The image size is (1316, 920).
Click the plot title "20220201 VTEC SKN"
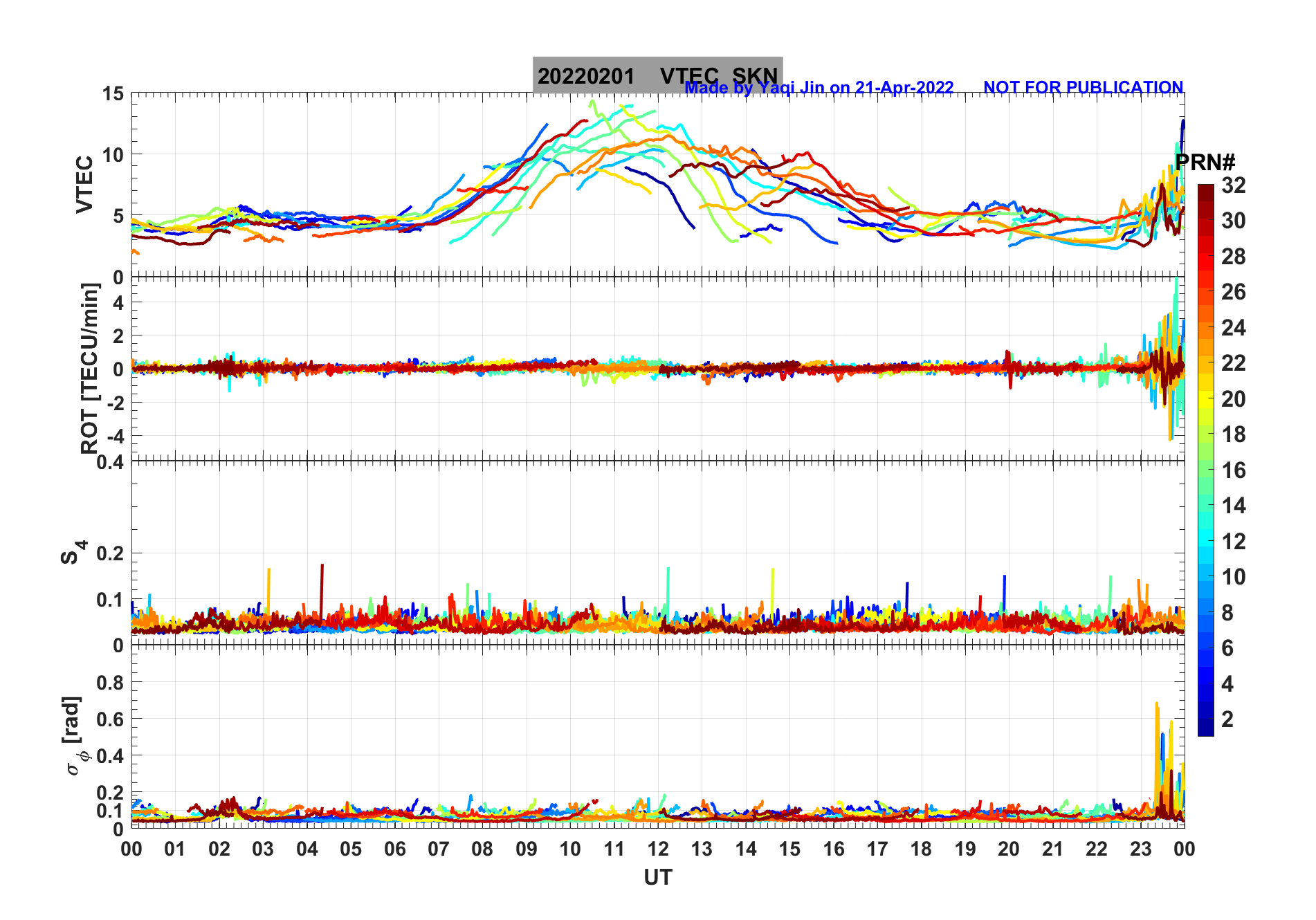coord(657,75)
